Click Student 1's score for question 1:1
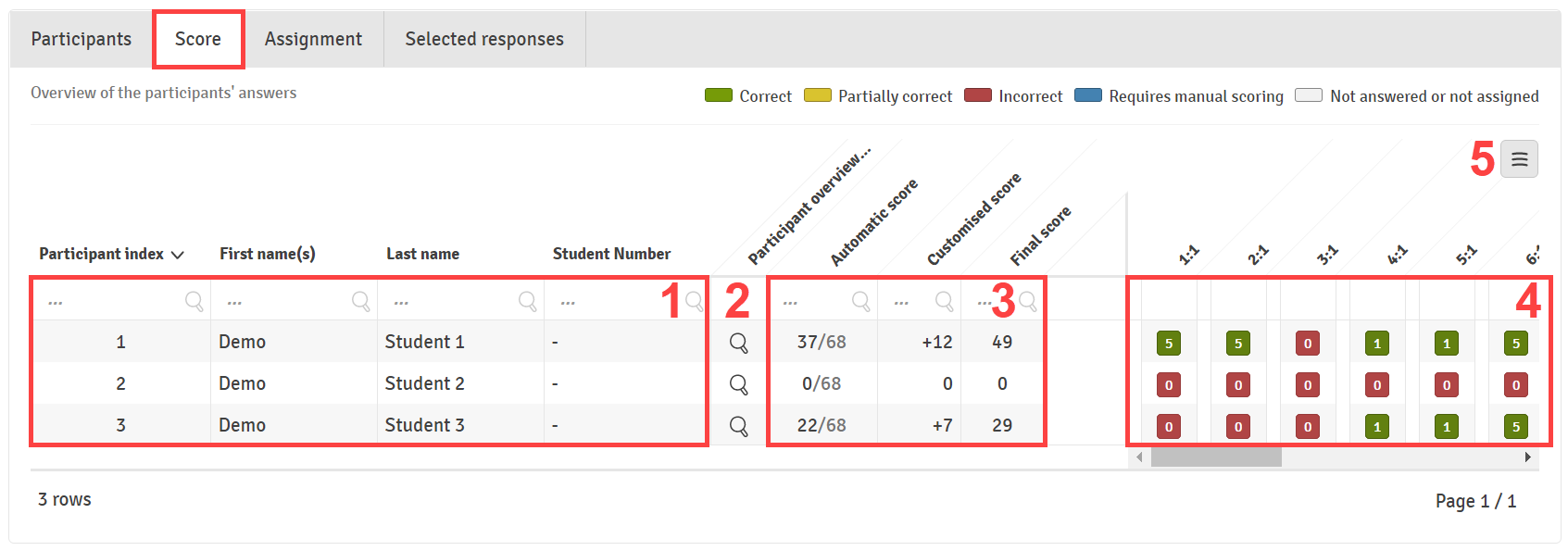The image size is (1568, 551). click(x=1168, y=344)
